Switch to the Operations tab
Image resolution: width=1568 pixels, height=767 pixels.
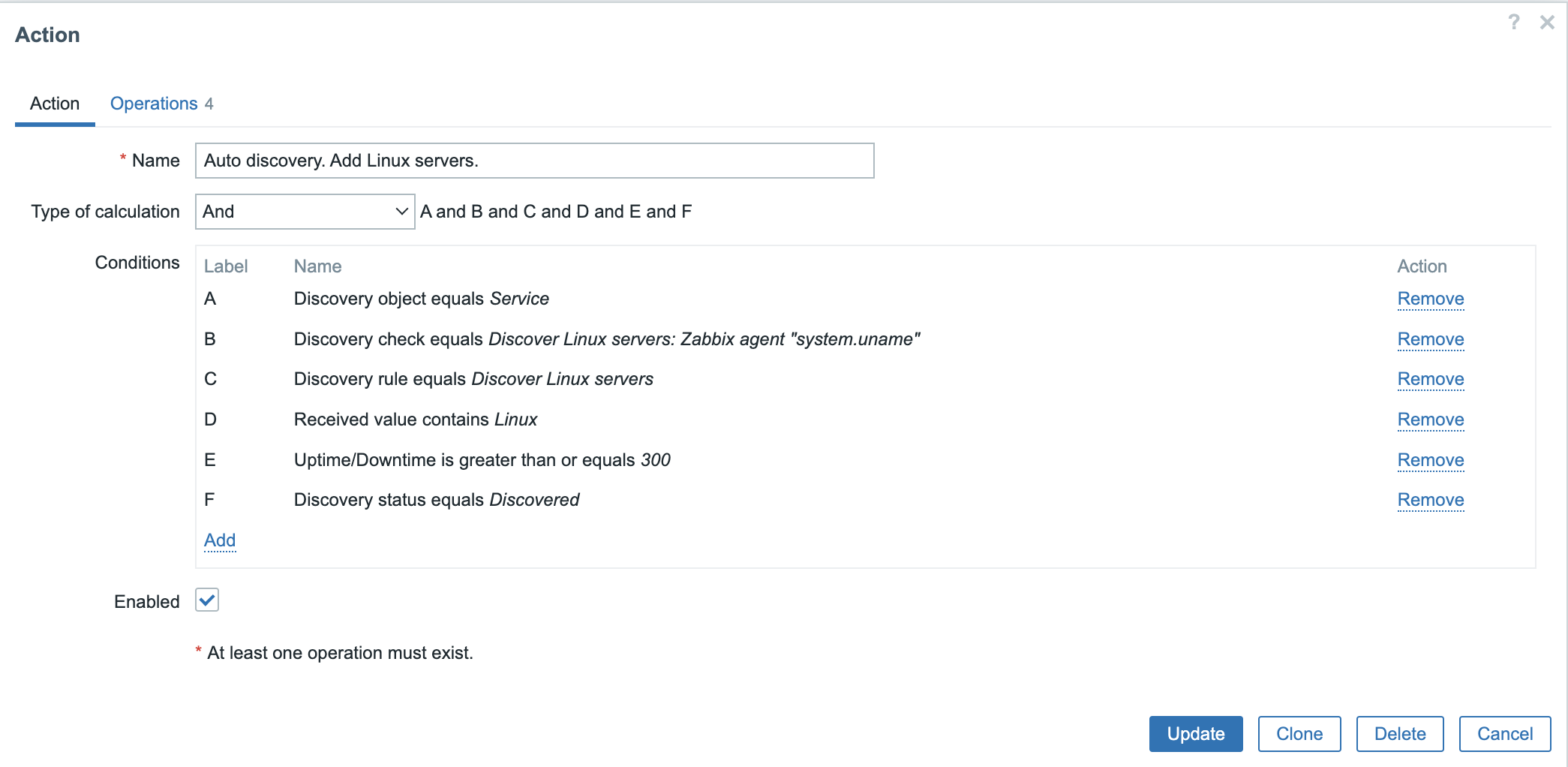[x=154, y=104]
